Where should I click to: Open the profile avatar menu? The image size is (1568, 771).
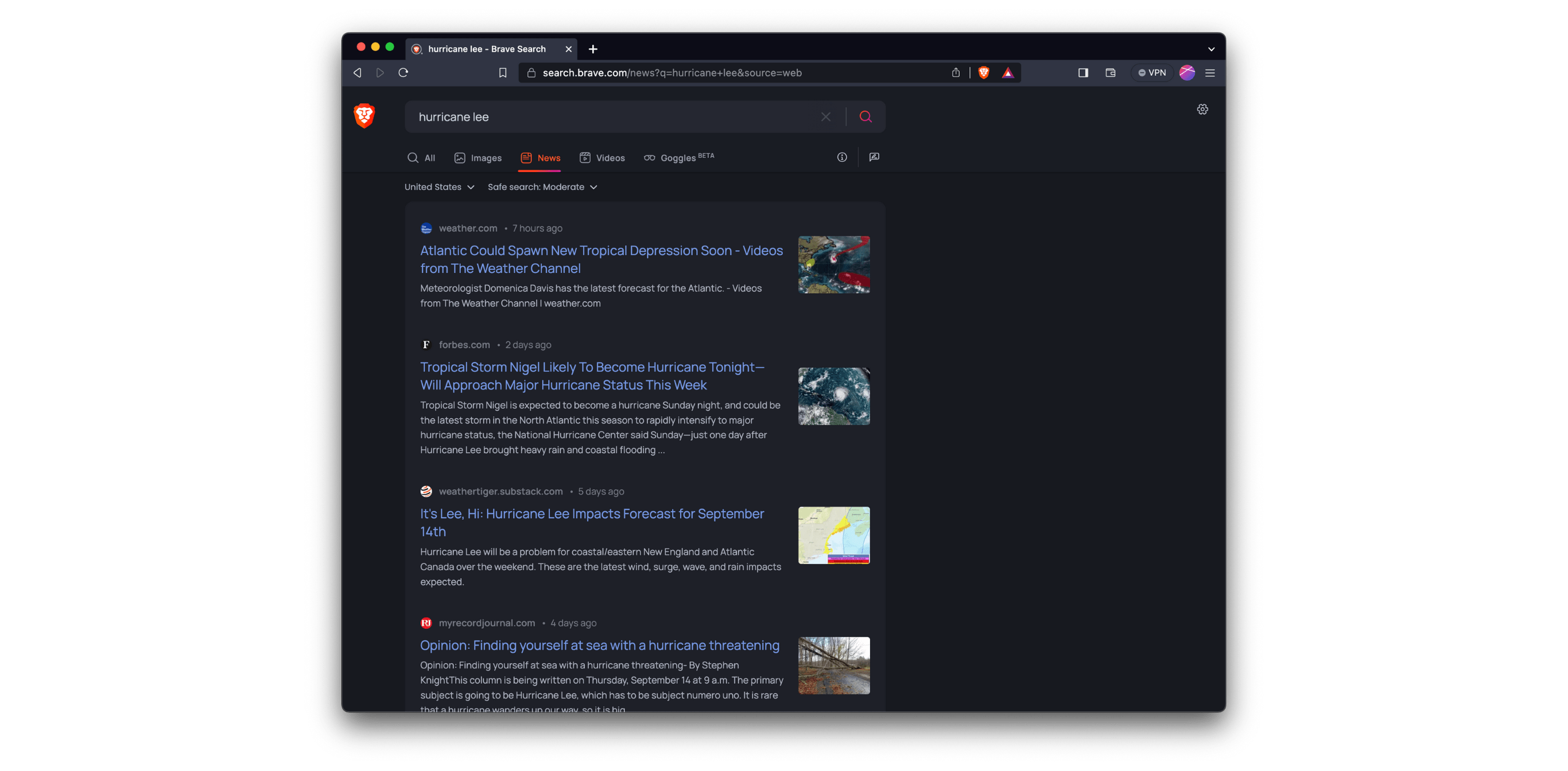point(1187,73)
